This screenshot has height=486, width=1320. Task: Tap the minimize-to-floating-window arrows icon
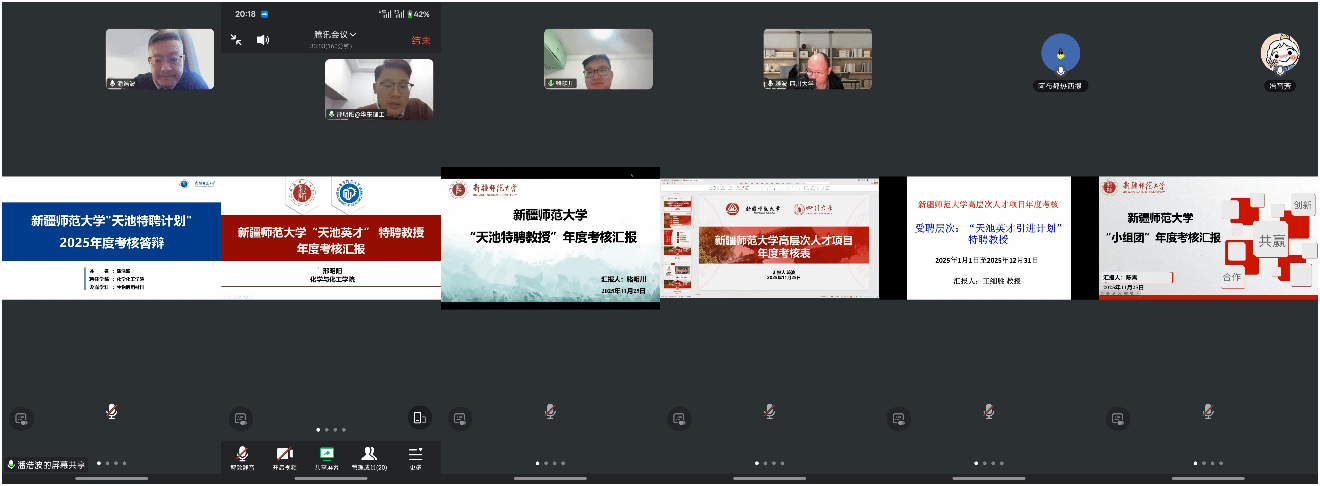[x=236, y=40]
